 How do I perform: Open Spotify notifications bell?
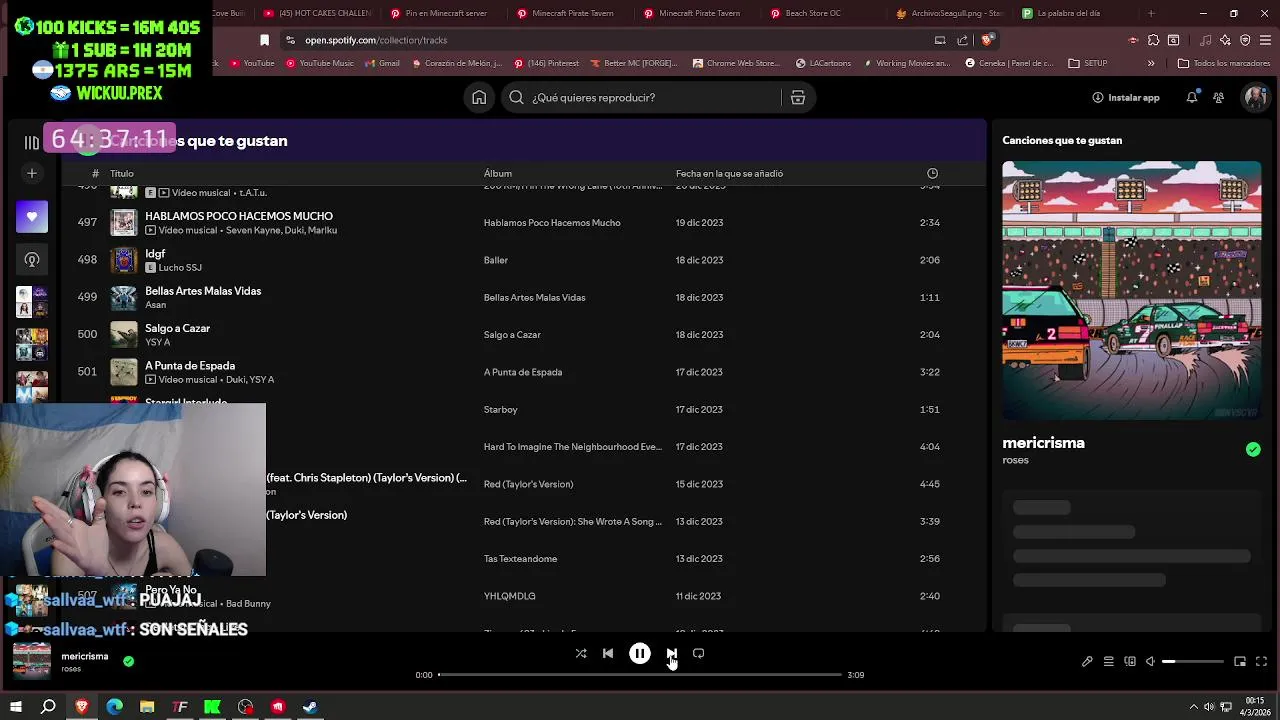coord(1192,97)
